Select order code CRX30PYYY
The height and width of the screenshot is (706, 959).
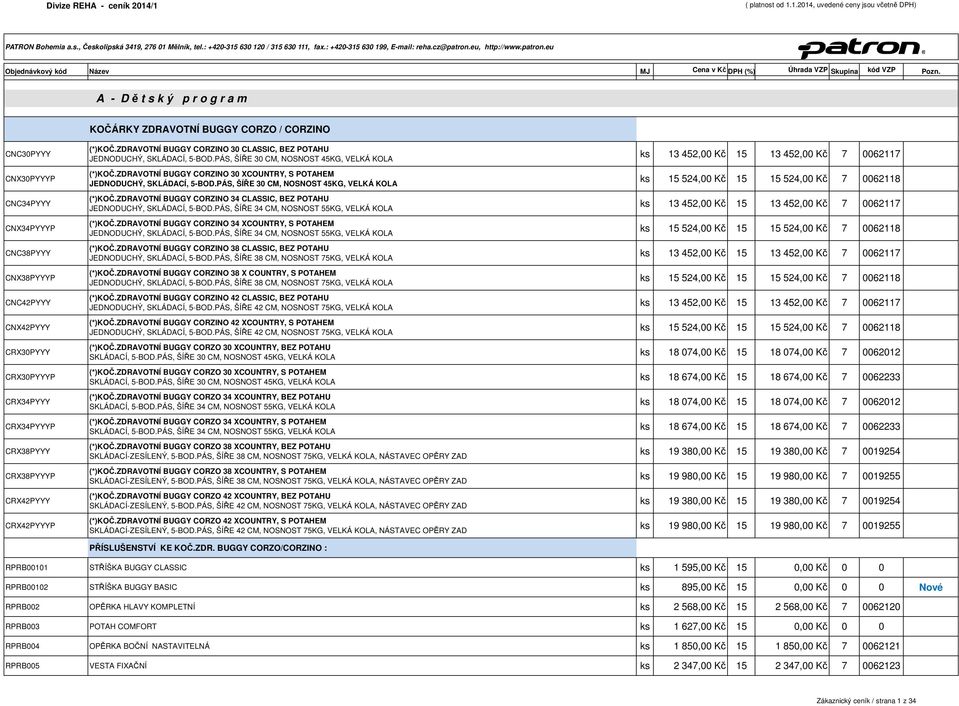pyautogui.click(x=28, y=352)
